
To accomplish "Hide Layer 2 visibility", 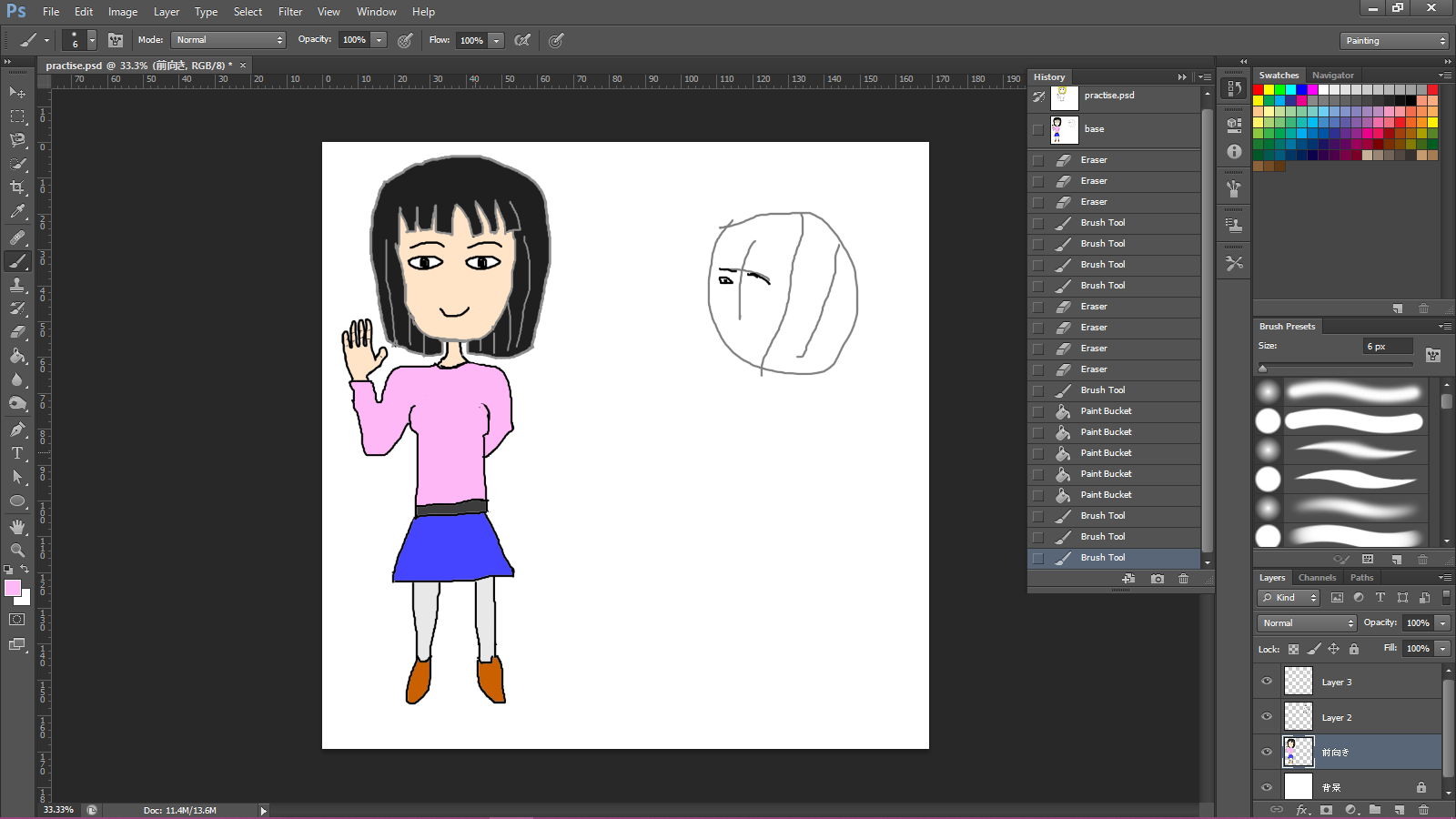I will coord(1267,716).
